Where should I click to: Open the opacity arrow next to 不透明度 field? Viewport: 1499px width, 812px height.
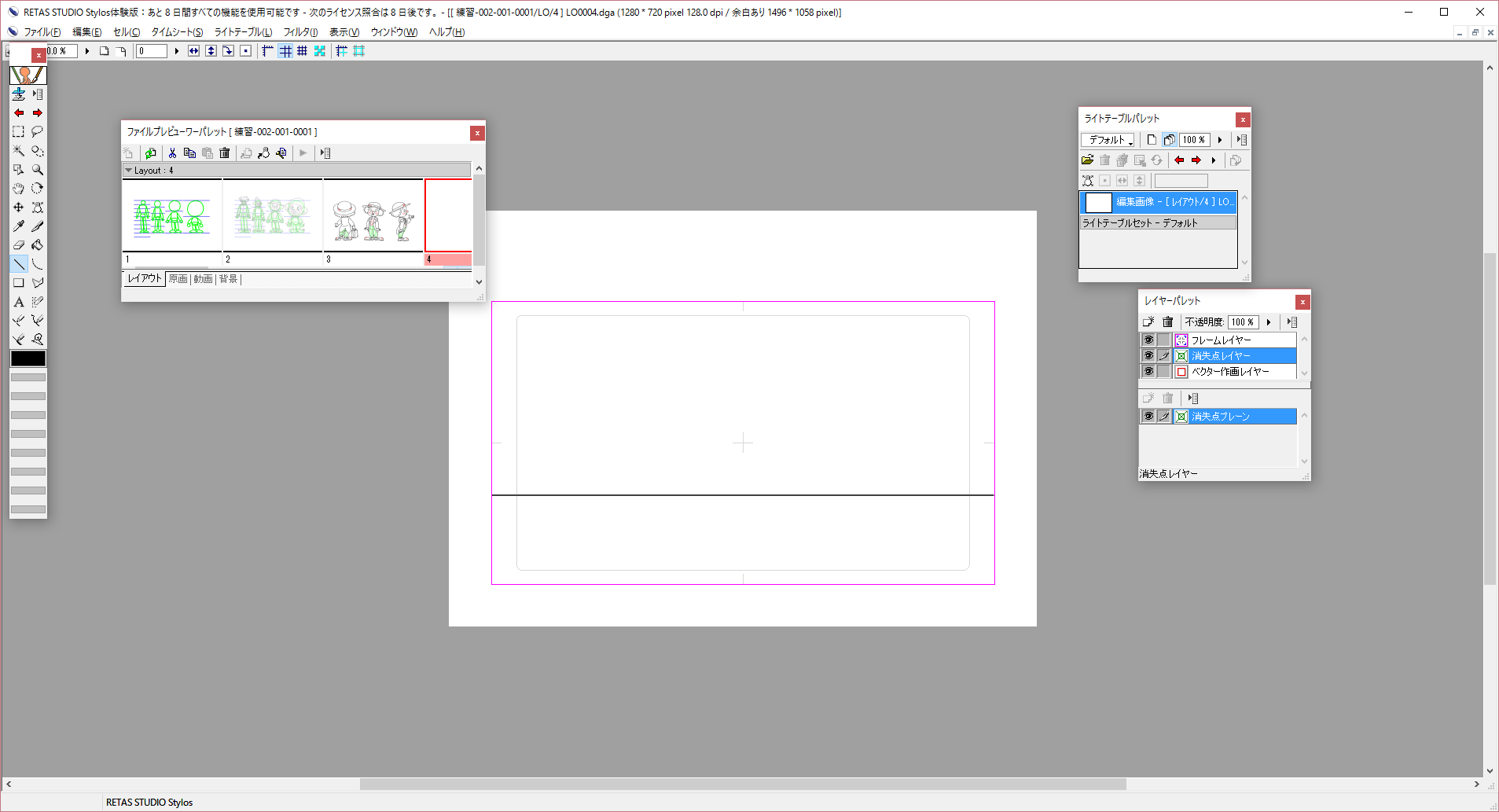tap(1269, 322)
